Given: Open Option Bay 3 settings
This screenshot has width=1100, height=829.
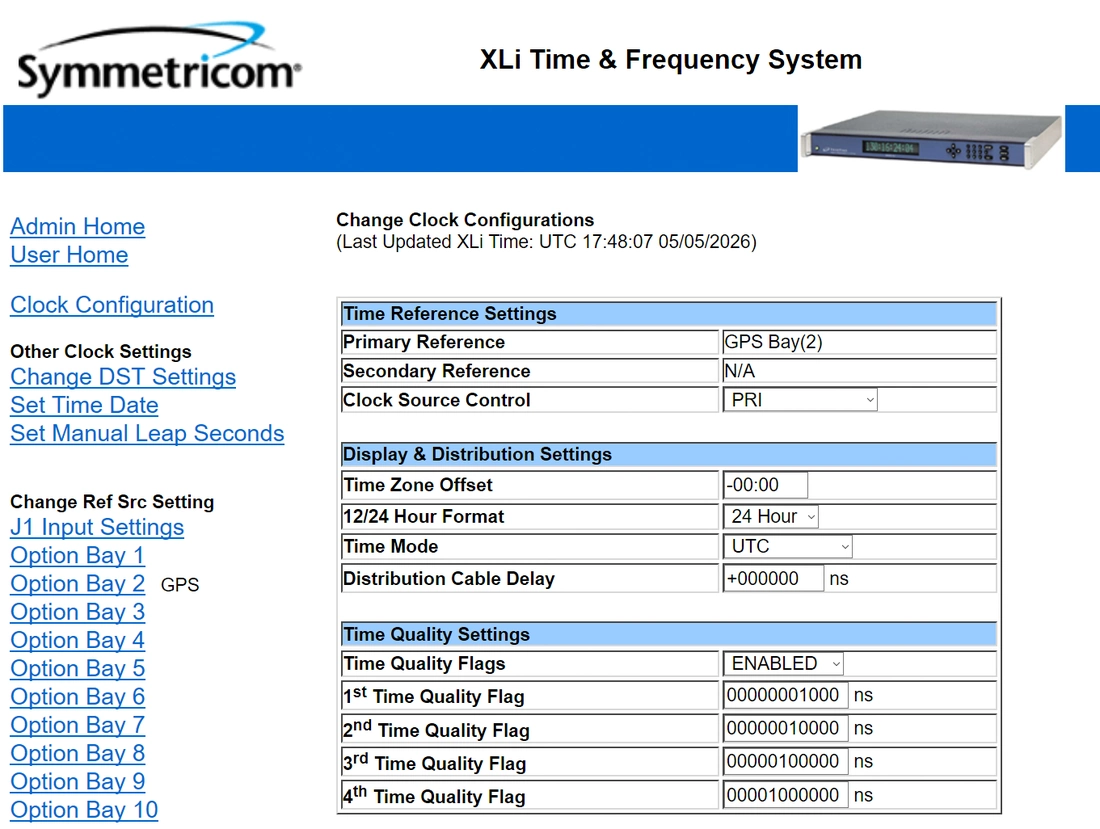Looking at the screenshot, I should click(x=78, y=612).
